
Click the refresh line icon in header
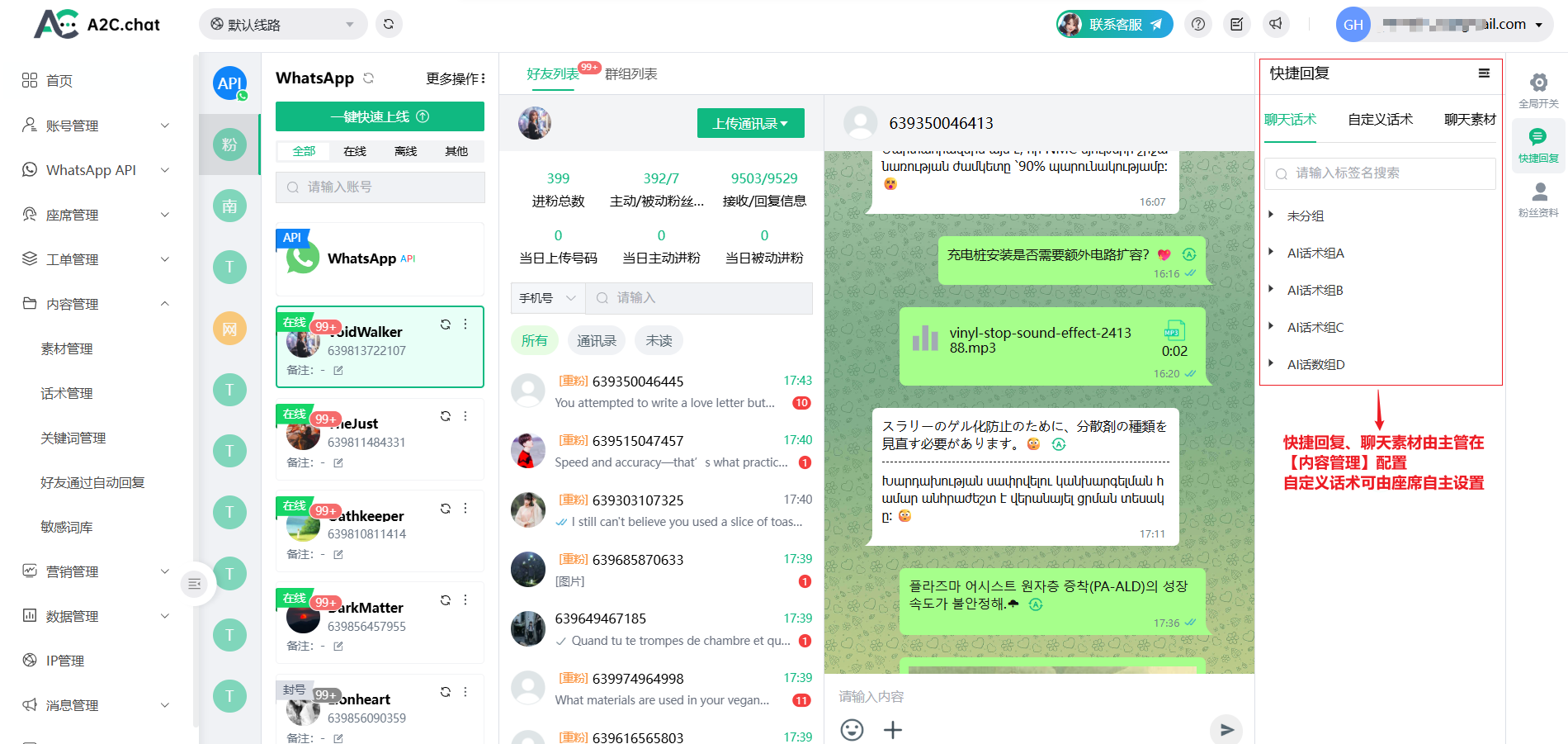[389, 24]
